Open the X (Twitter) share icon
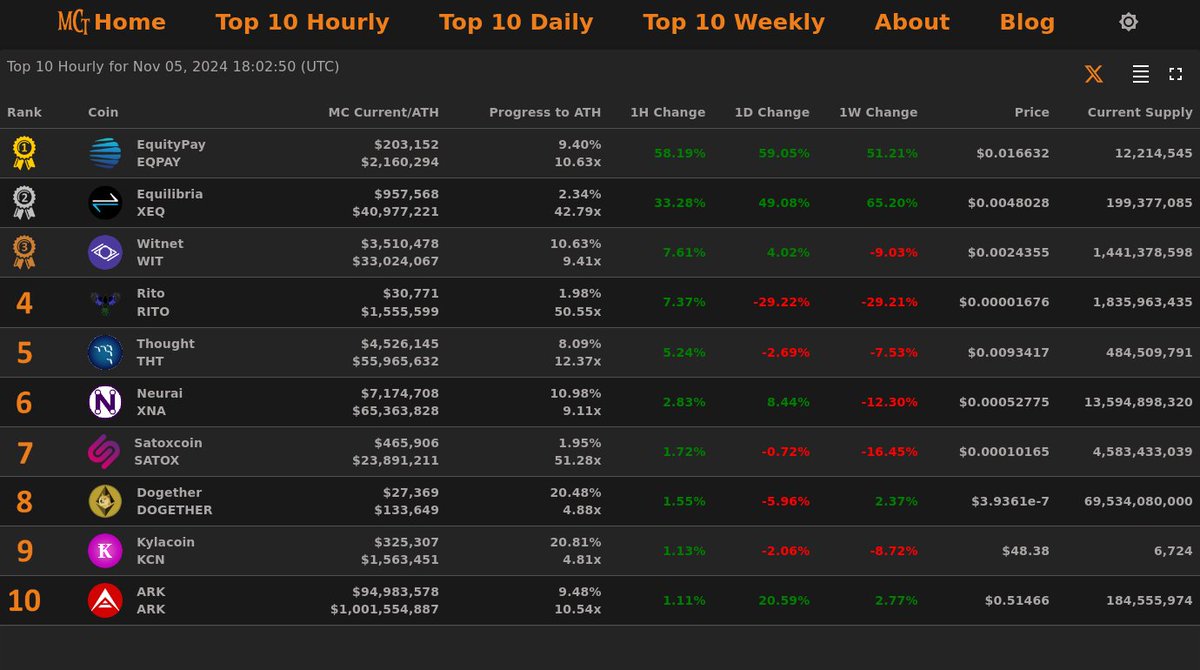The image size is (1200, 670). [1094, 74]
